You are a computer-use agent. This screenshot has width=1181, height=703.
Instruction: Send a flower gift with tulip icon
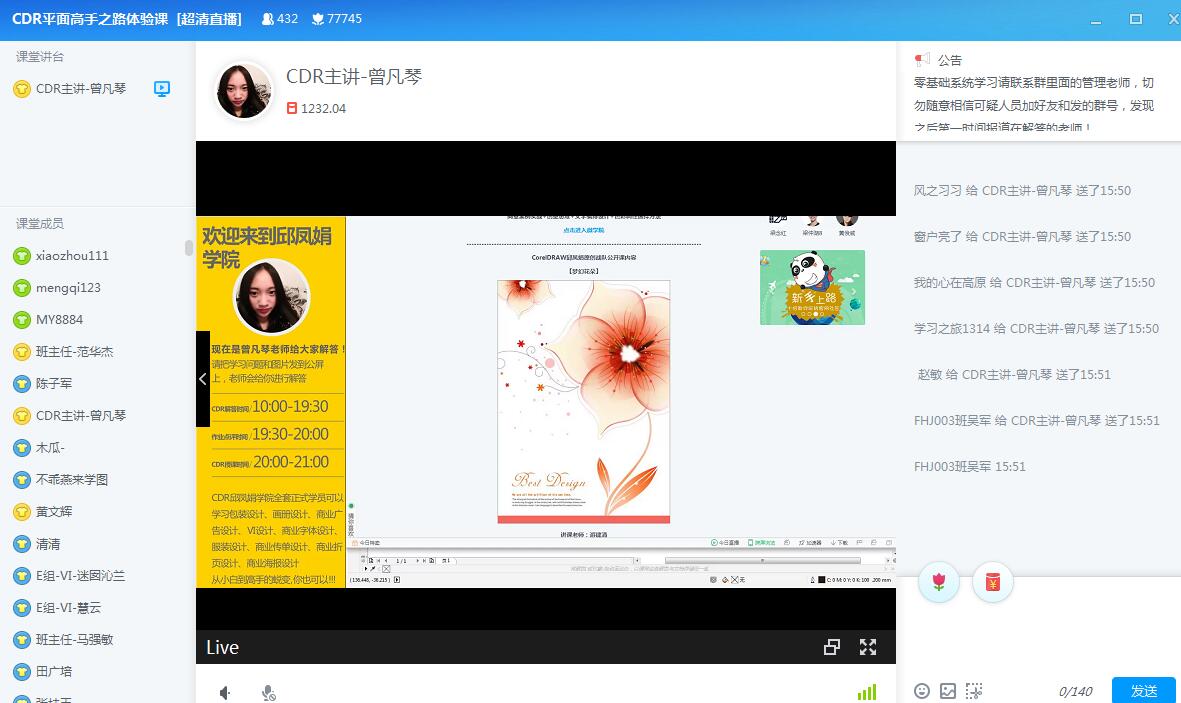click(938, 582)
